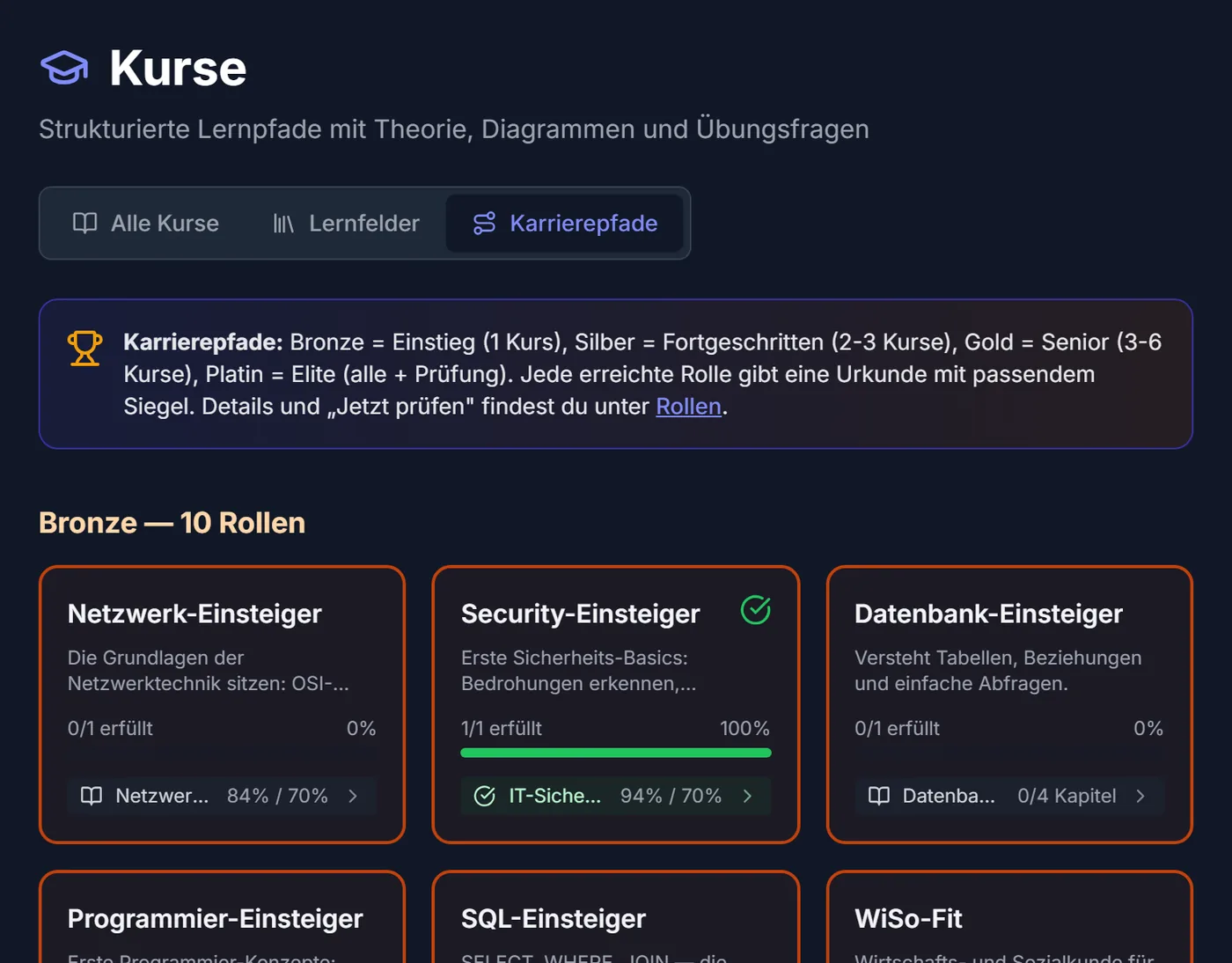Open the Datenba... 0/4 Kapitel course row
The image size is (1232, 963).
click(1009, 796)
